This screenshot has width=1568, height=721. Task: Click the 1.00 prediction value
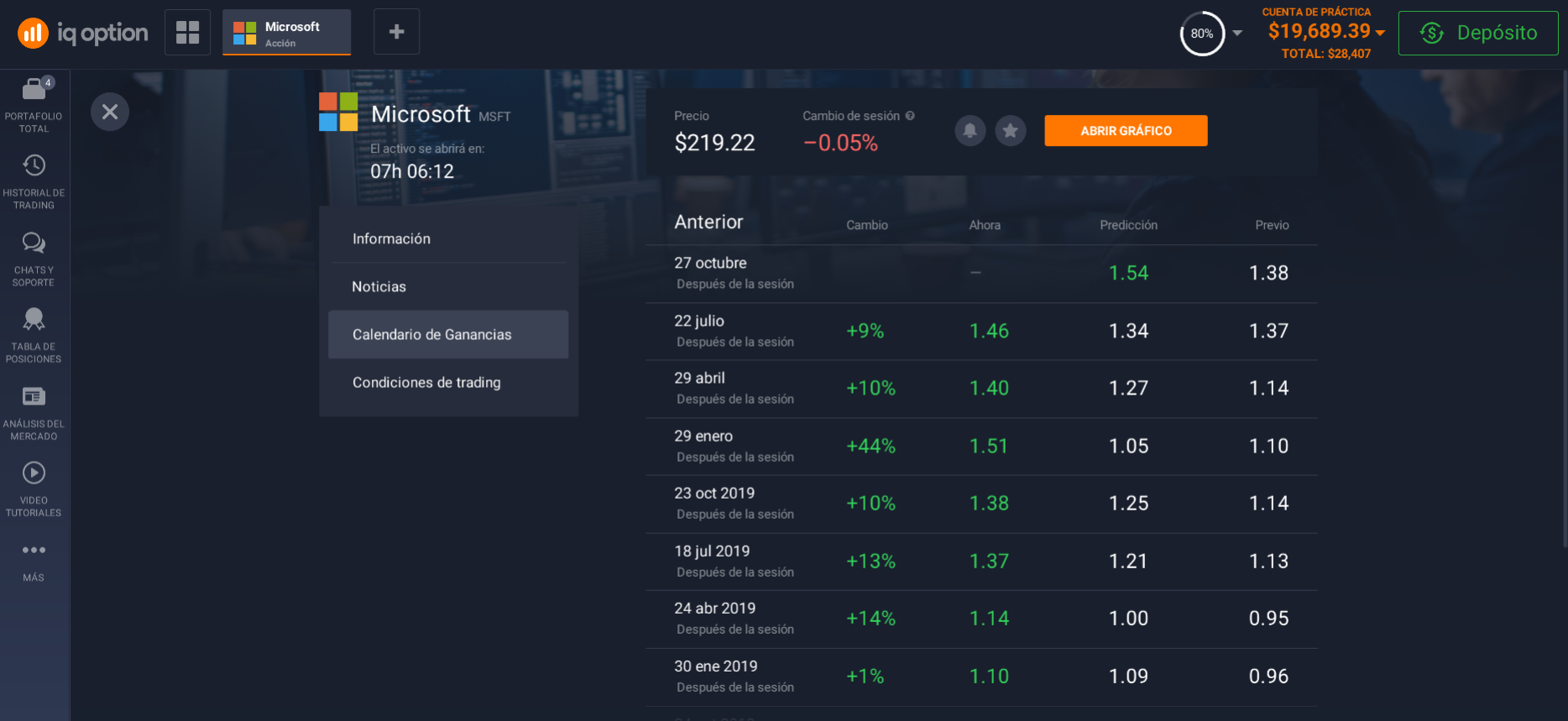tap(1128, 619)
